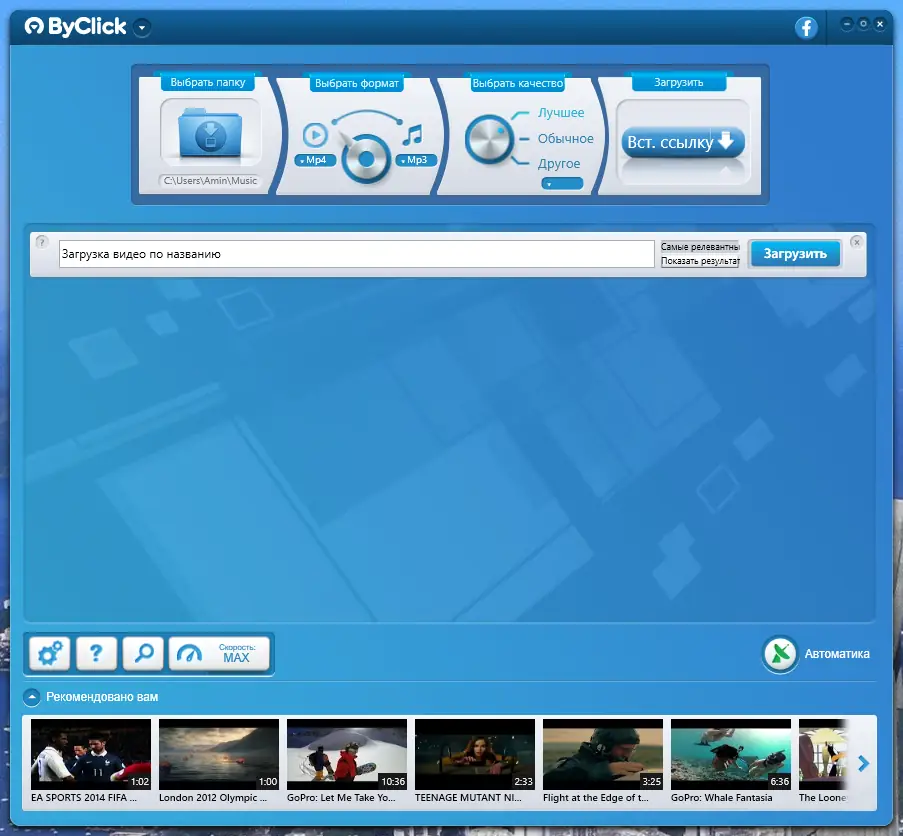Screen dimensions: 903x836
Task: Click the question mark help icon
Action: pyautogui.click(x=96, y=653)
